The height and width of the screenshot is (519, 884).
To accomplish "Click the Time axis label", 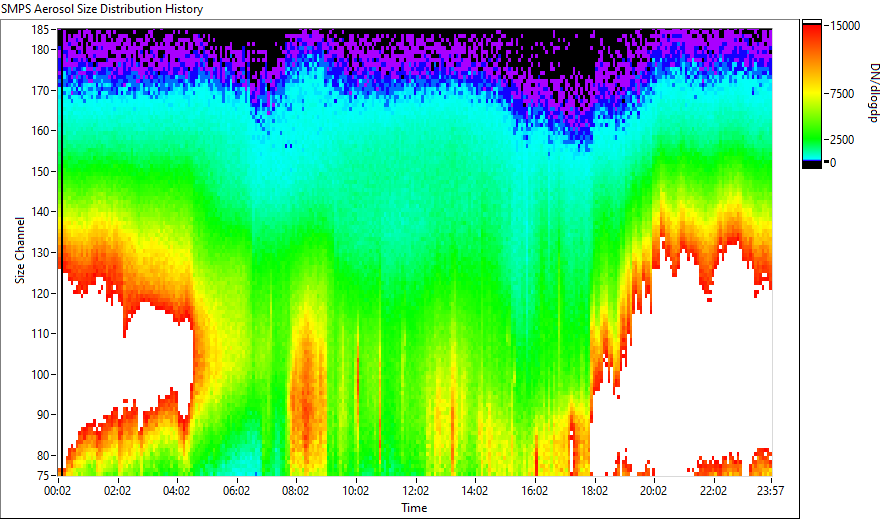I will click(414, 508).
